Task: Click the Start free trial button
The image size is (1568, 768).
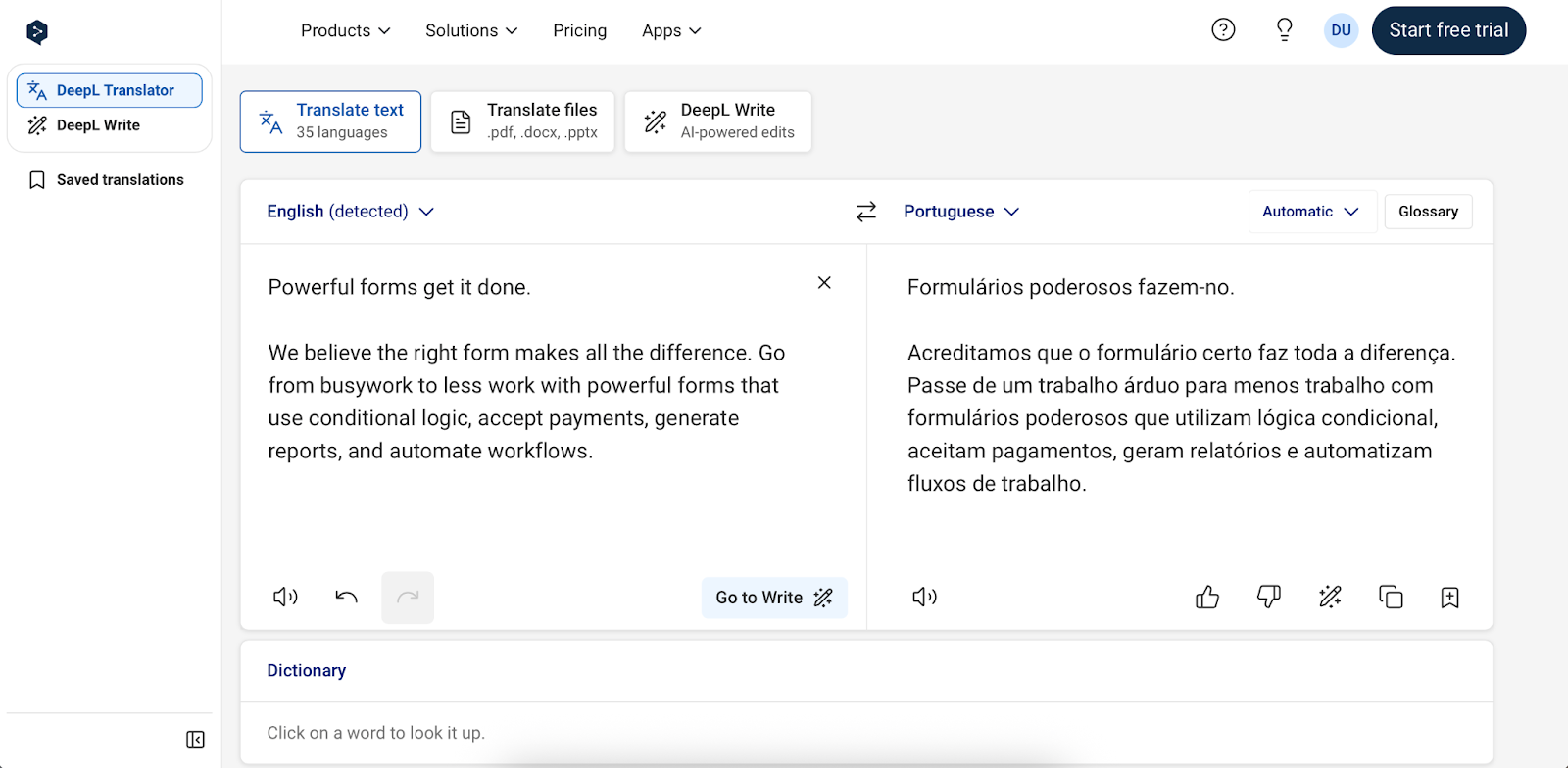Action: click(1447, 31)
